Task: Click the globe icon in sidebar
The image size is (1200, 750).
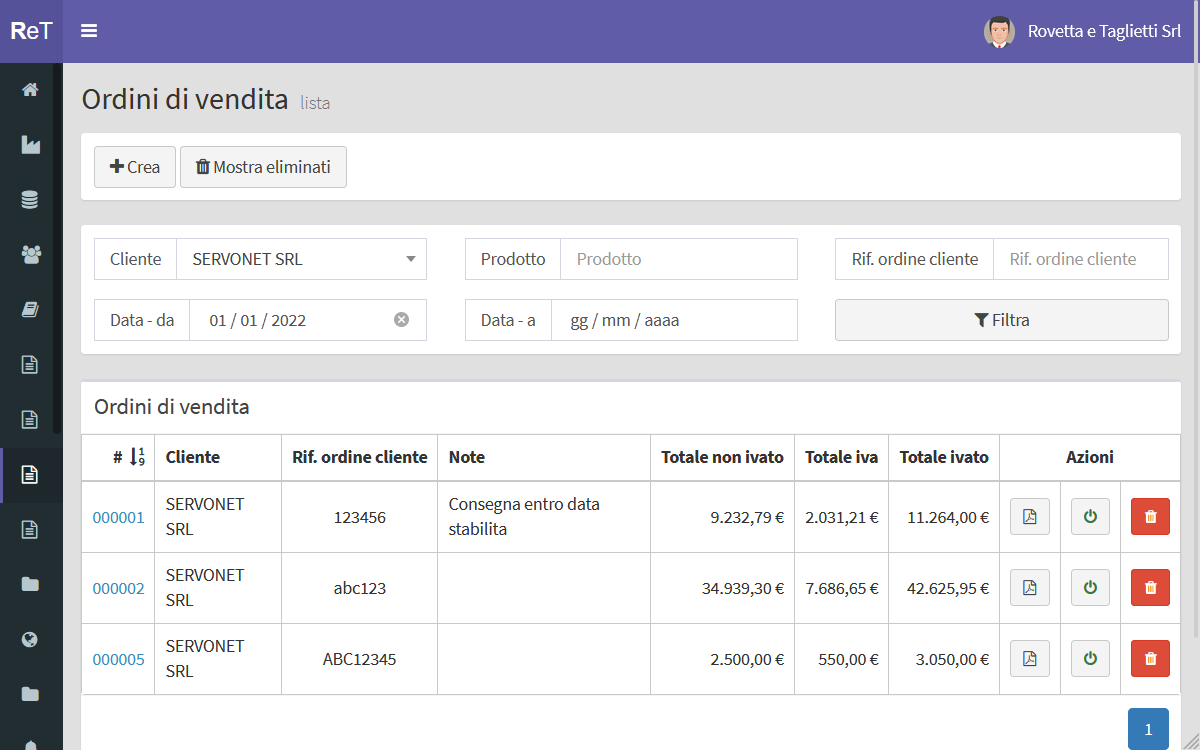Action: point(30,639)
